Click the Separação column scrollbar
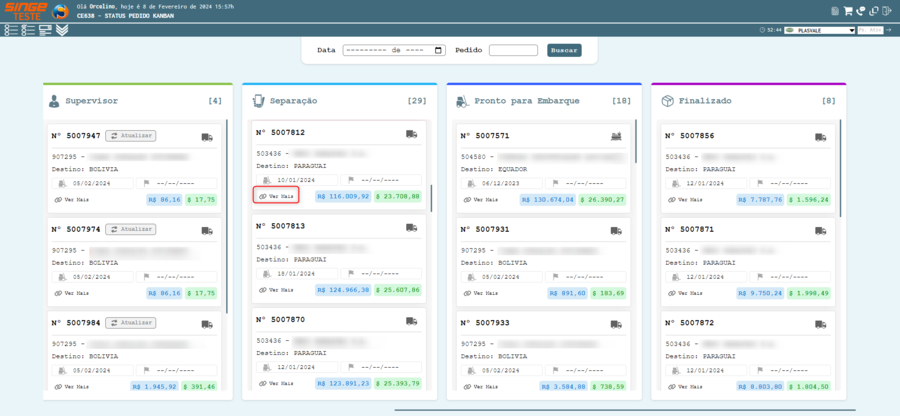900x416 pixels. [431, 197]
